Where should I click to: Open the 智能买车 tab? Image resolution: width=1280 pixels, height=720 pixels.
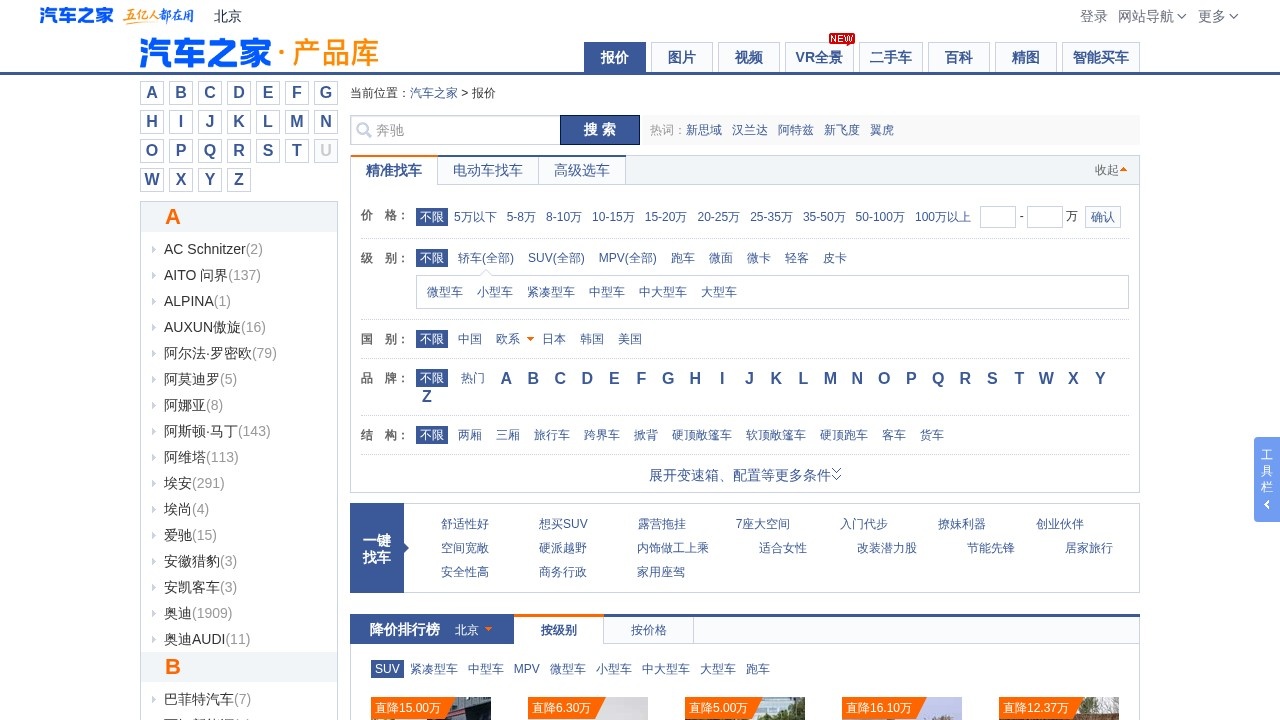[x=1101, y=57]
